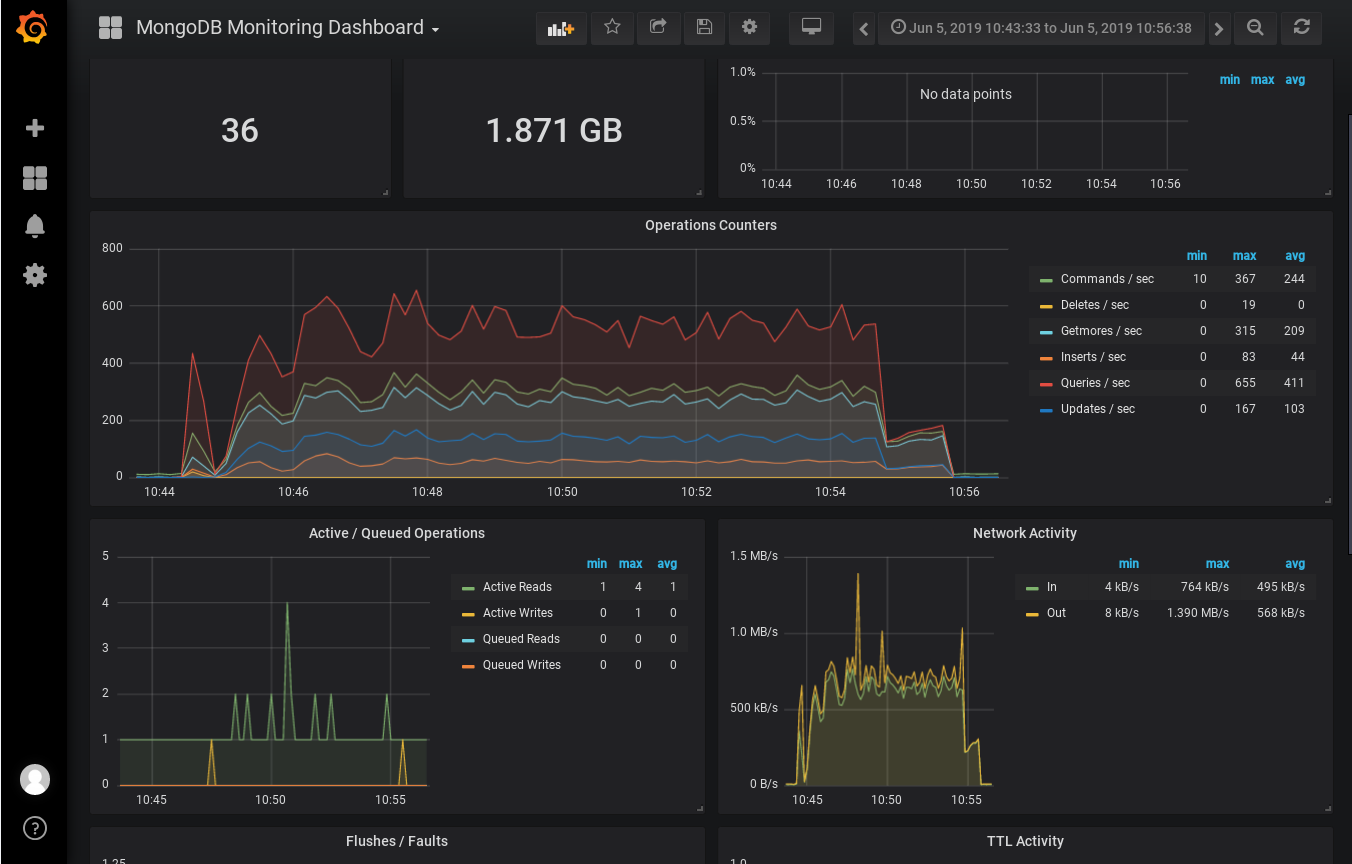Click the Add panel toolbar button
The width and height of the screenshot is (1352, 864).
[x=561, y=28]
